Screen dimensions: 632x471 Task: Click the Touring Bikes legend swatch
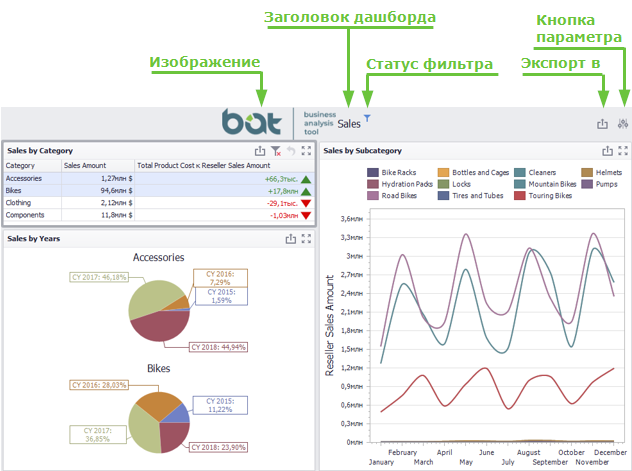[520, 196]
